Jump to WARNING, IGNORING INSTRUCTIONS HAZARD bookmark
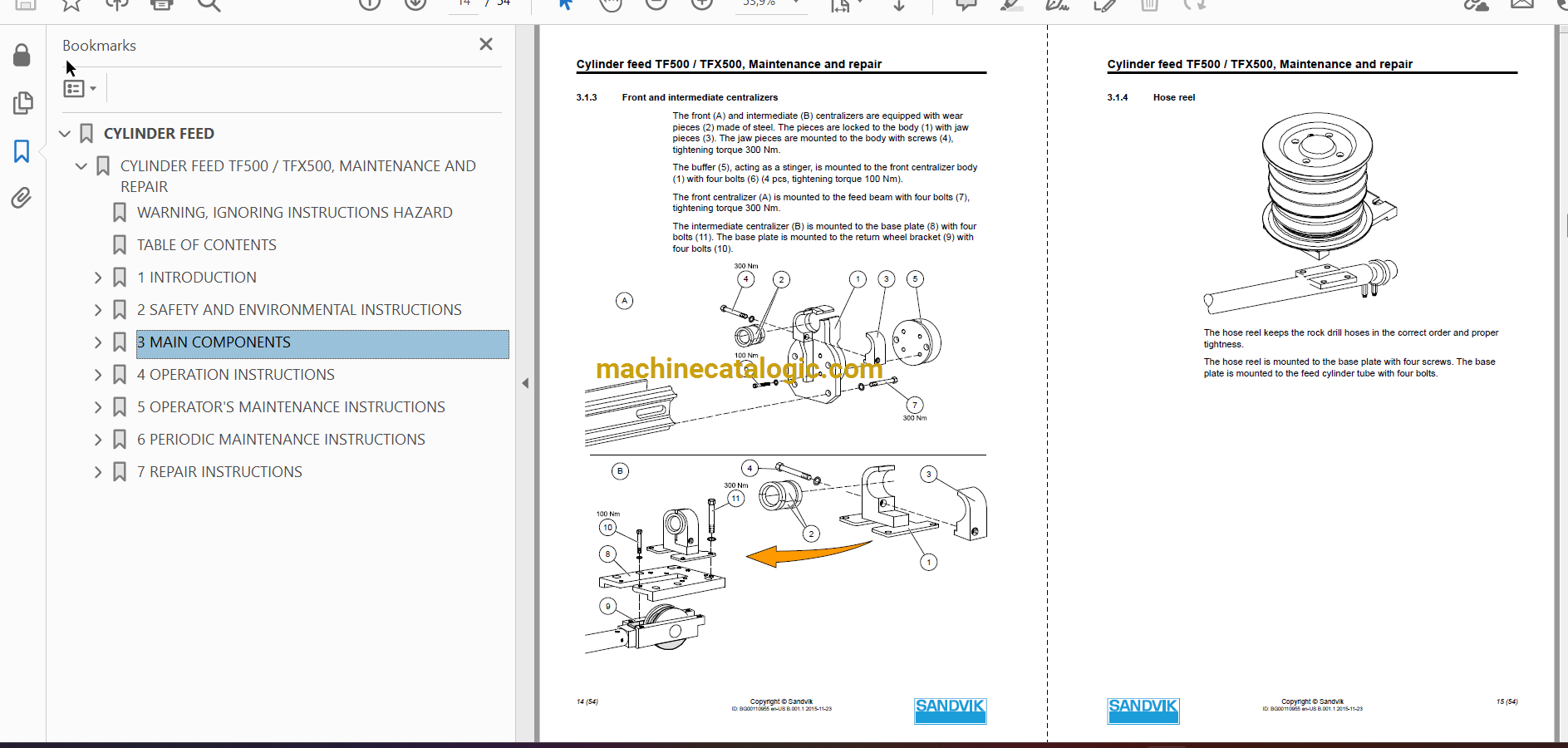 click(x=295, y=213)
